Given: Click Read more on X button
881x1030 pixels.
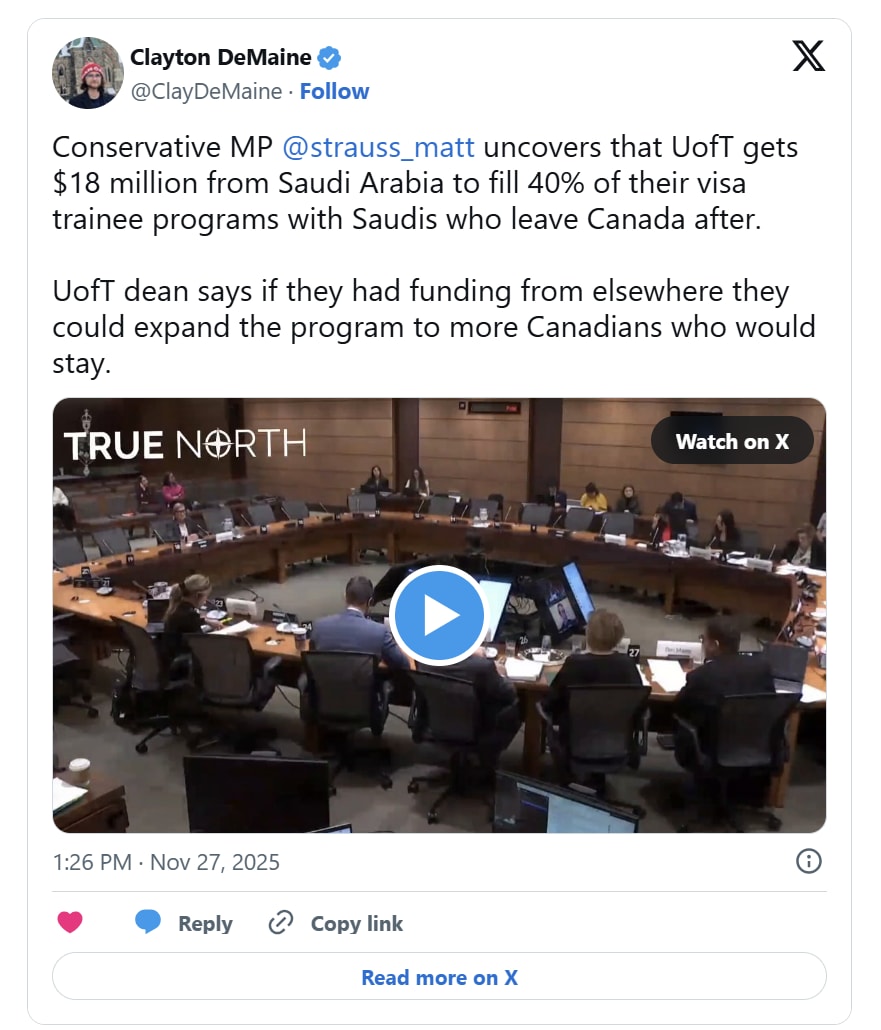Looking at the screenshot, I should tap(440, 977).
